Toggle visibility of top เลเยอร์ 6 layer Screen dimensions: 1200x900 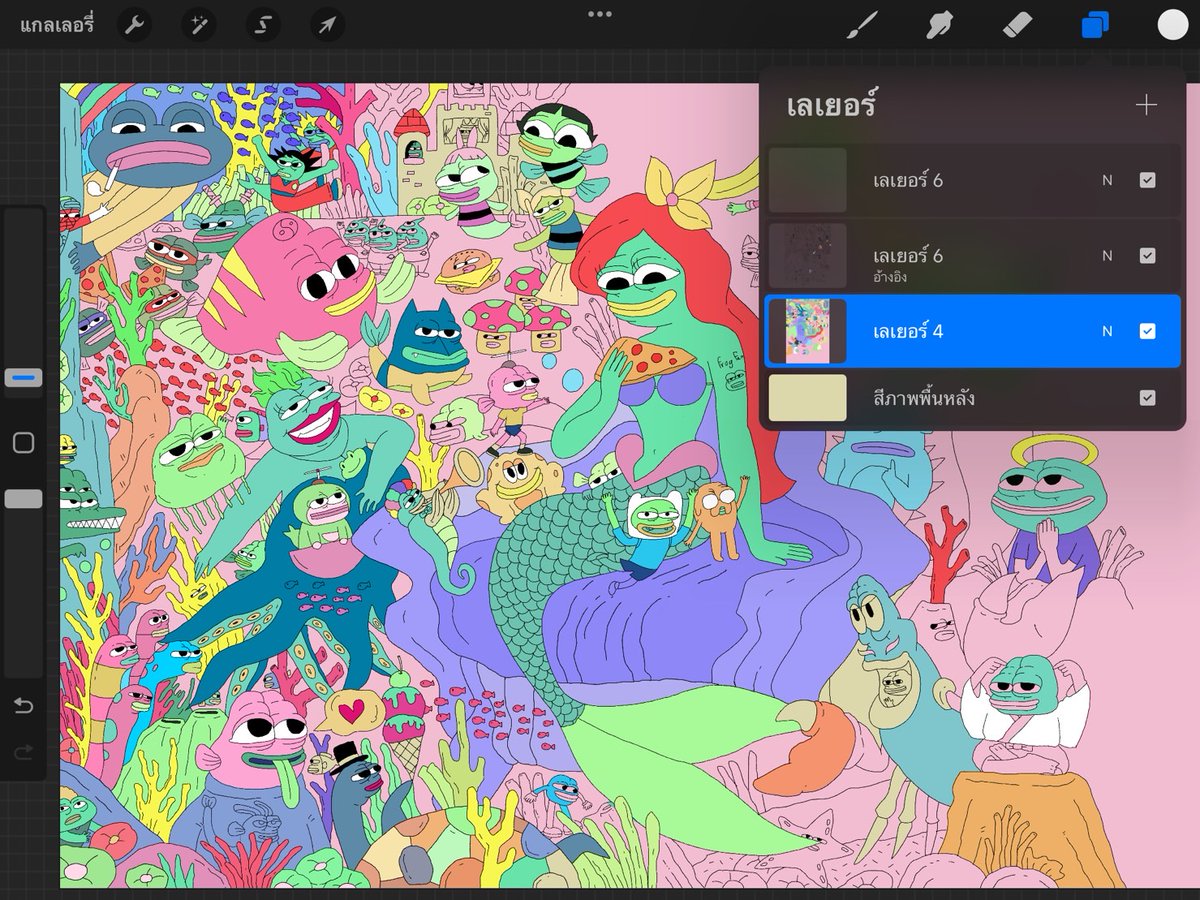click(x=1147, y=180)
